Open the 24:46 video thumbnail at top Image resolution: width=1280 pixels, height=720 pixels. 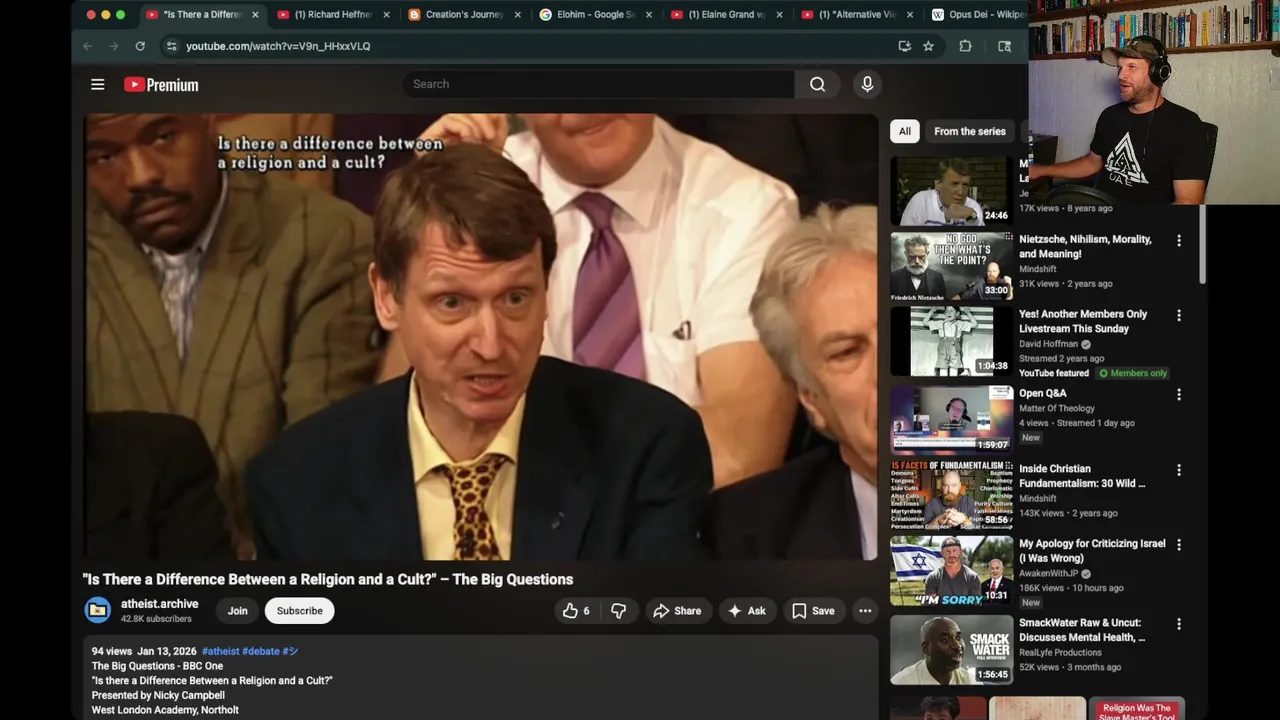point(951,191)
